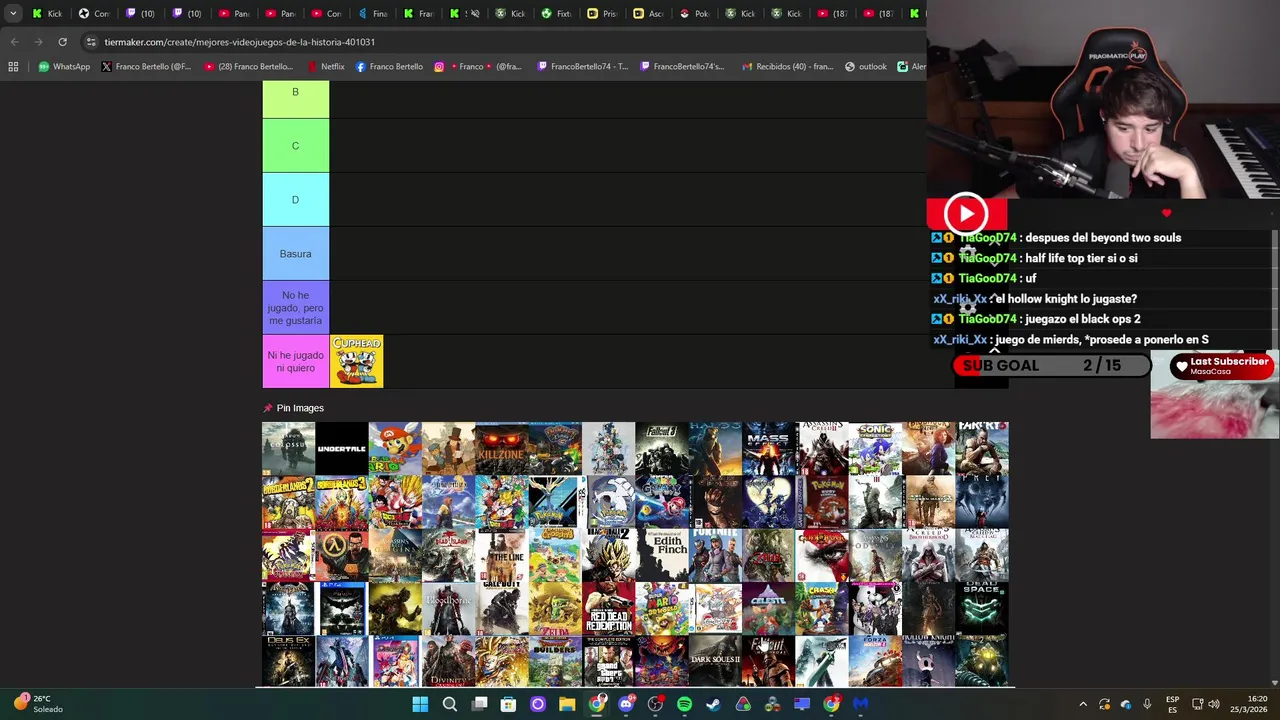The height and width of the screenshot is (720, 1280).
Task: Choose the Fortnite cover
Action: [715, 554]
